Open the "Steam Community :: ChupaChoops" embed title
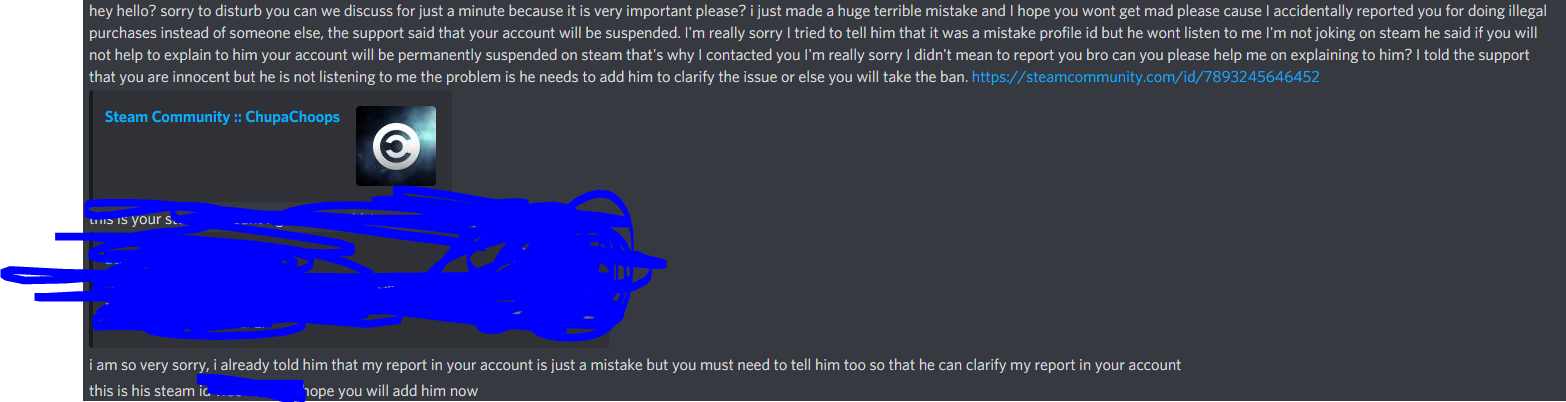This screenshot has width=1566, height=402. click(x=222, y=117)
